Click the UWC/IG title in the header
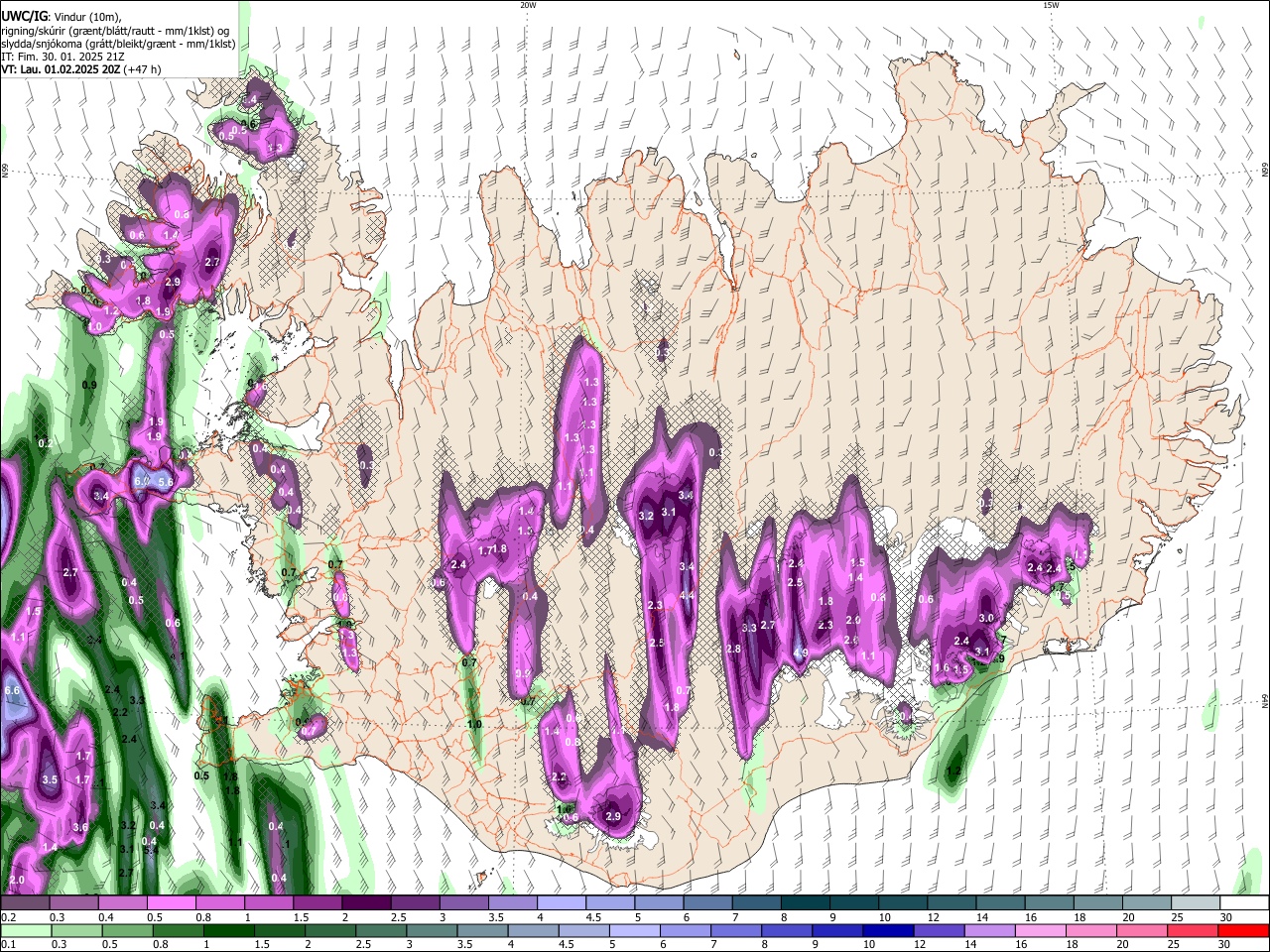 click(x=24, y=16)
